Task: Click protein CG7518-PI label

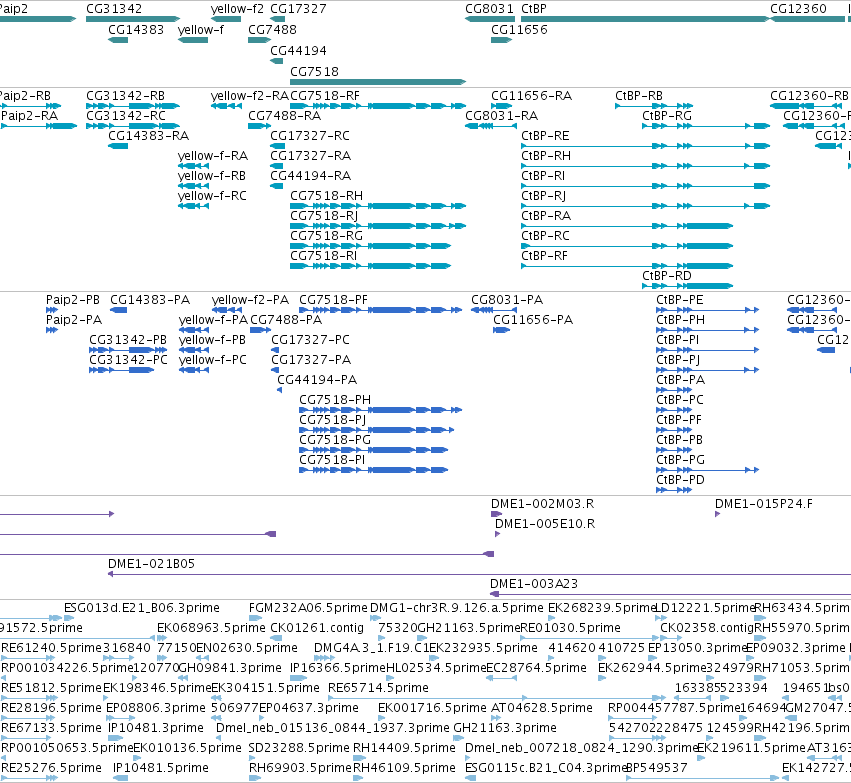Action: (332, 460)
